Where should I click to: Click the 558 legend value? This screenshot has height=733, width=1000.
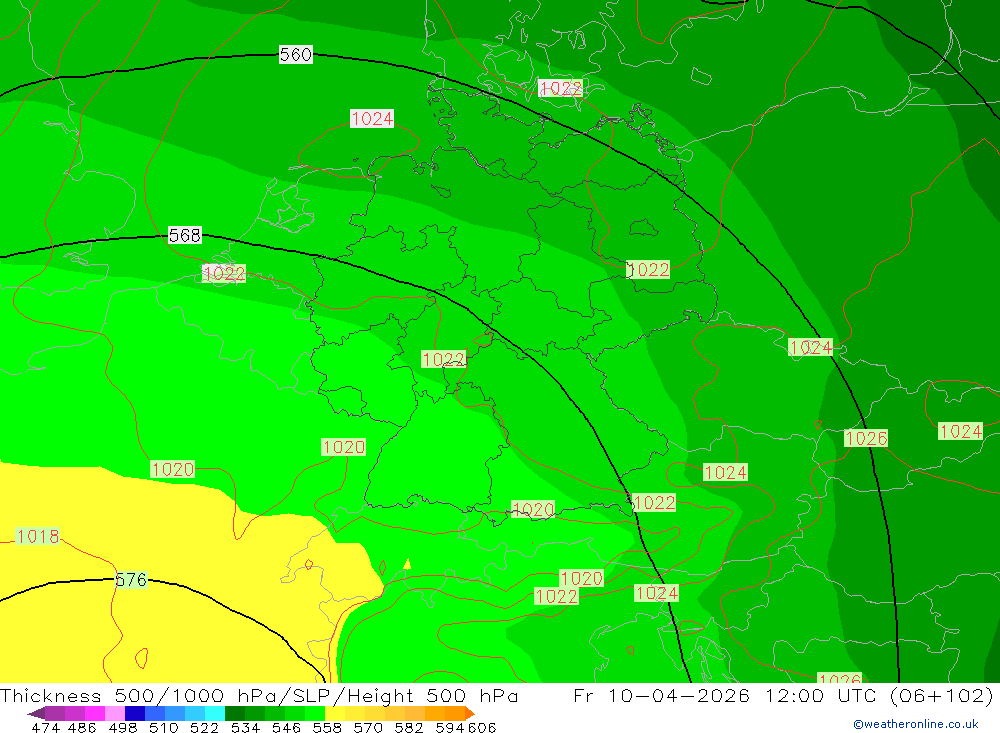tap(327, 727)
